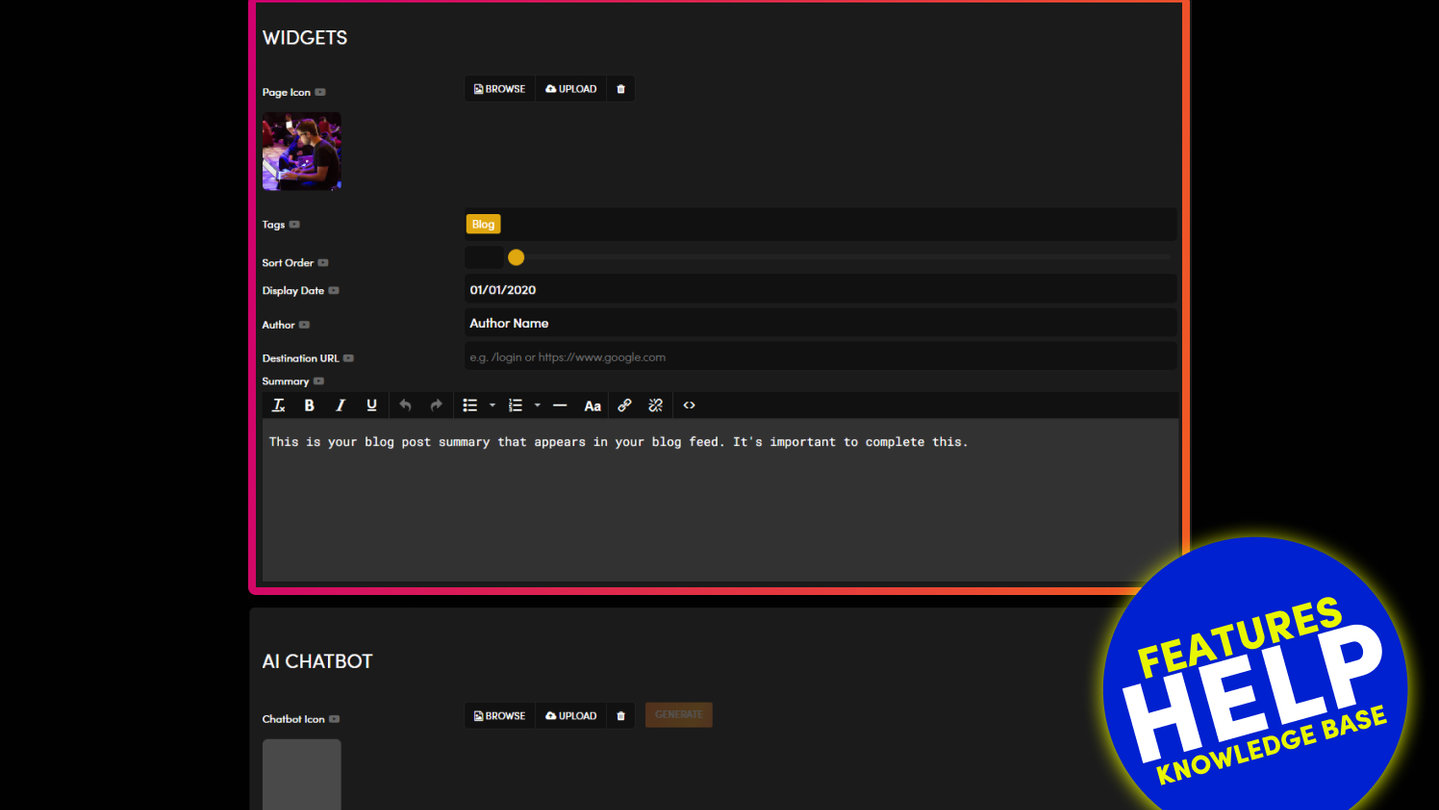Upload a Chatbot Icon image
The height and width of the screenshot is (810, 1439).
coord(571,716)
